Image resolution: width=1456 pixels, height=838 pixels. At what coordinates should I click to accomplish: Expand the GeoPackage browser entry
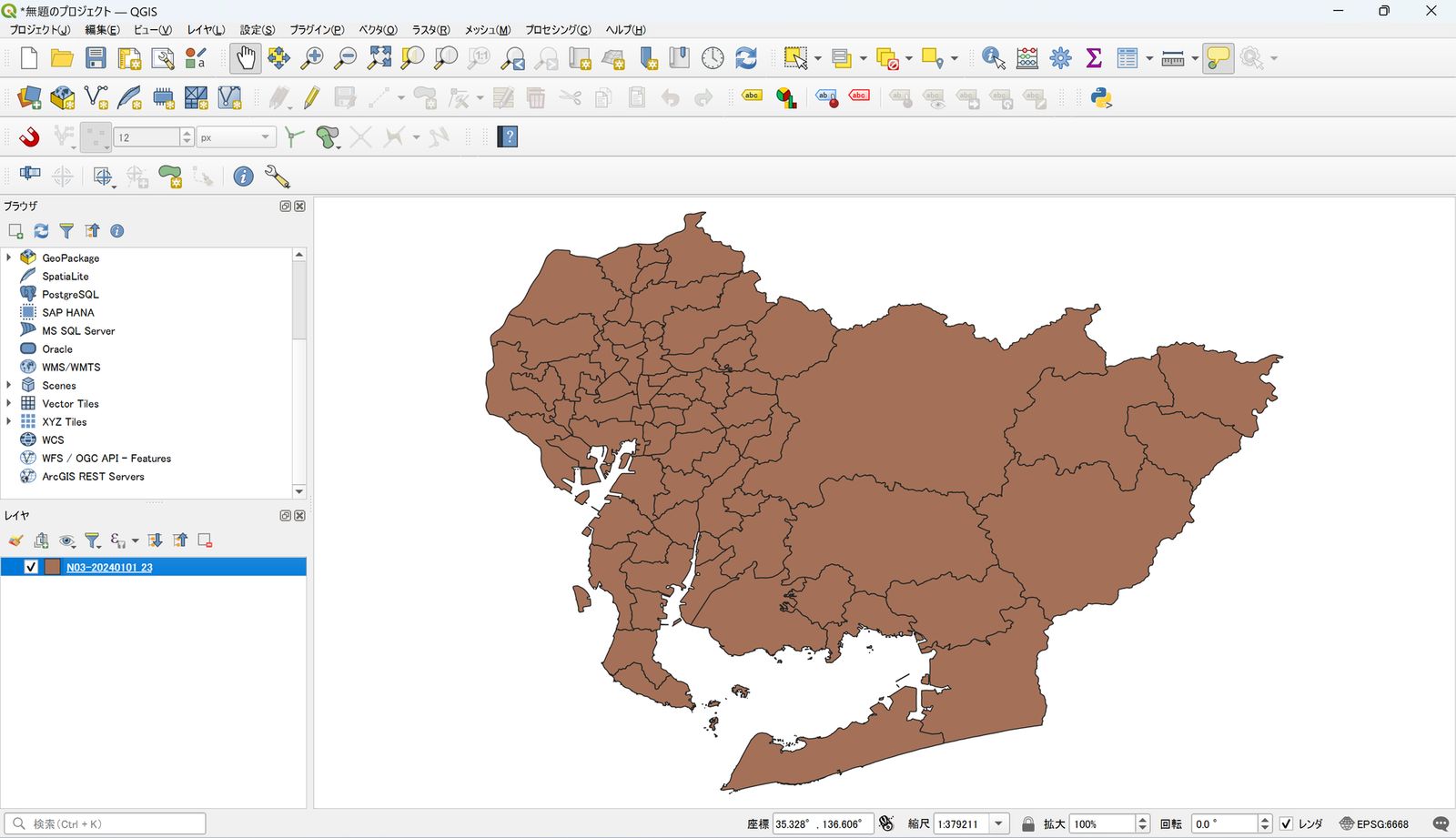click(9, 257)
